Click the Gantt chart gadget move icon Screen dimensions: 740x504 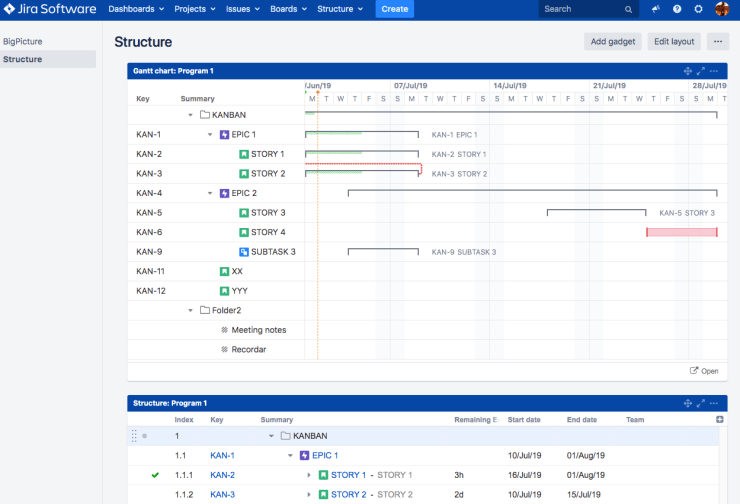pos(687,71)
